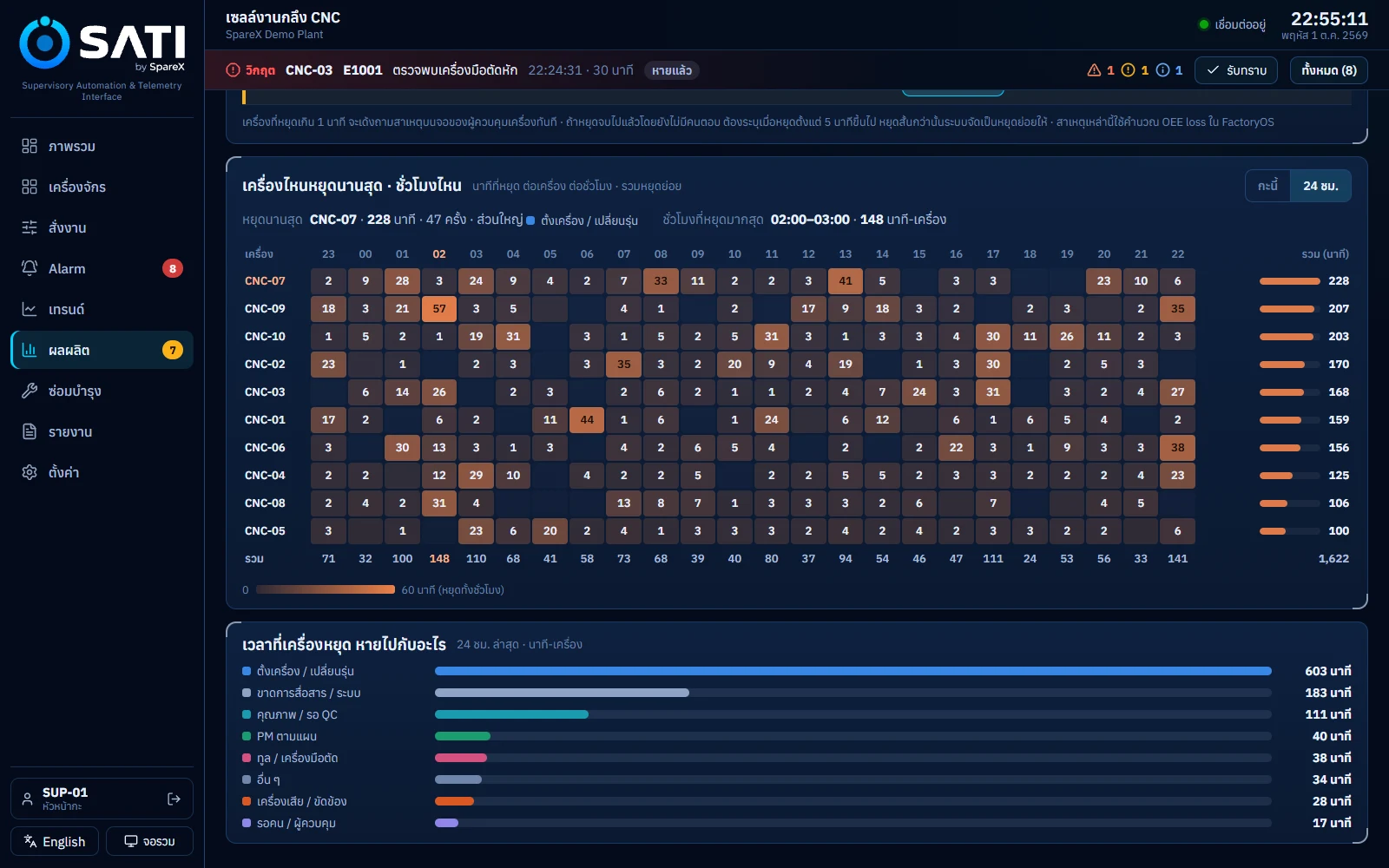The height and width of the screenshot is (868, 1389).
Task: Switch heatmap range to กะนี้
Action: 1268,186
